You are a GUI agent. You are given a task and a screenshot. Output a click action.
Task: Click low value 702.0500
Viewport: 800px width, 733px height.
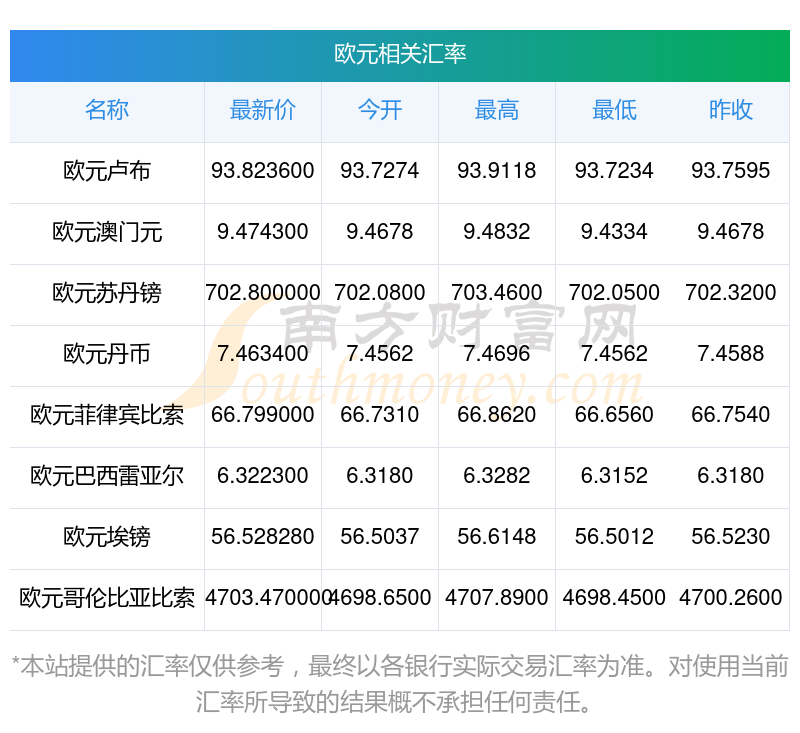point(614,292)
